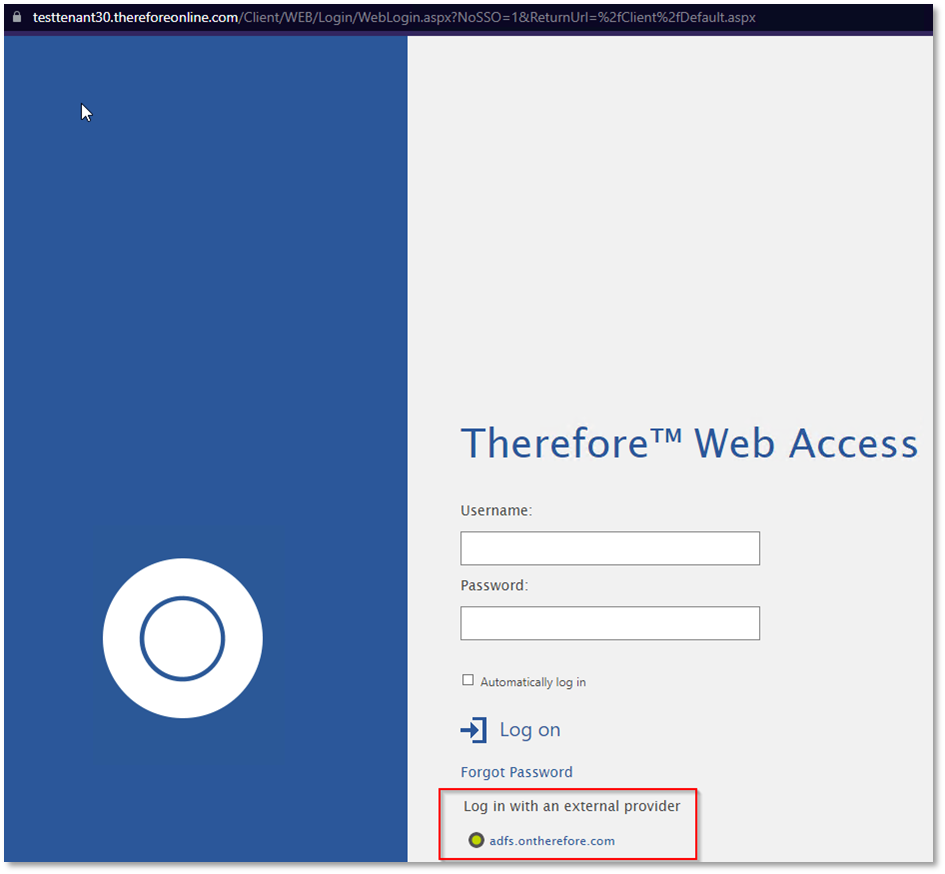Click the Username label
The image size is (945, 874).
[x=496, y=510]
